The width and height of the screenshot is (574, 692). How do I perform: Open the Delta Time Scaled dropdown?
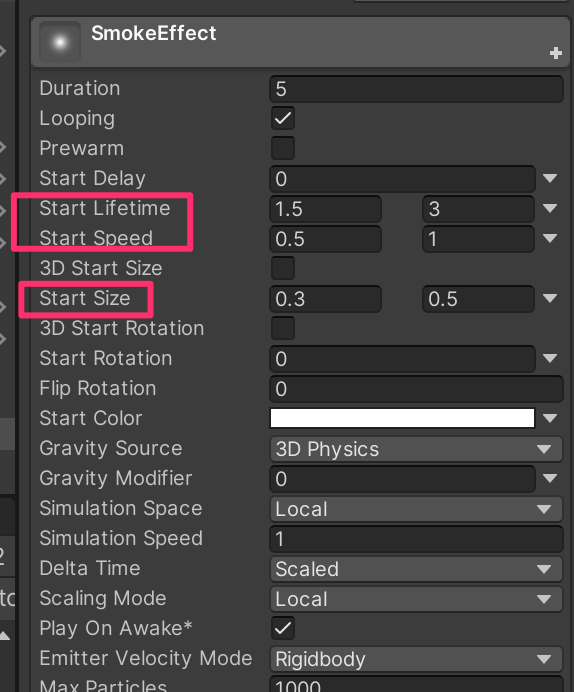416,569
